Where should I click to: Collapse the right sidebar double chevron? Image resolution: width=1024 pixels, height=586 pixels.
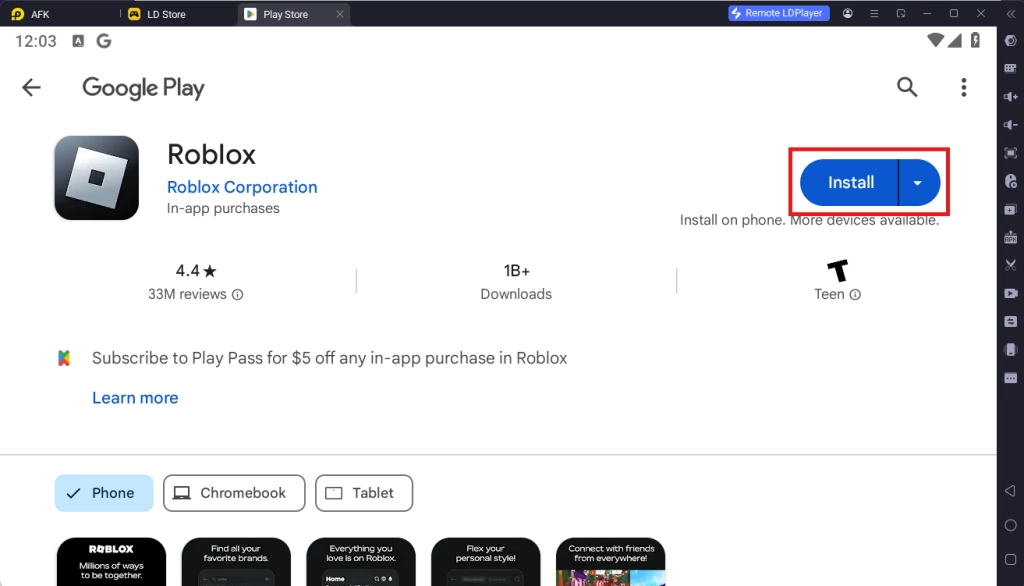click(x=1010, y=13)
